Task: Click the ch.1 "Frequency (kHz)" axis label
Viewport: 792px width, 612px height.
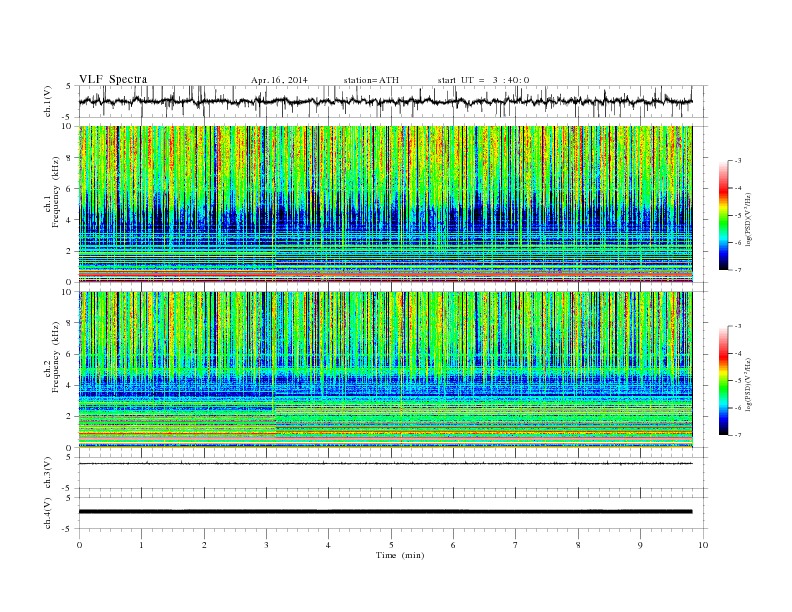Action: (55, 192)
